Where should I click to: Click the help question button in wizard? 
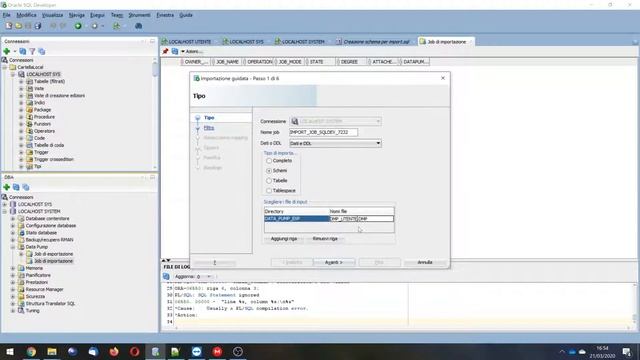214,262
